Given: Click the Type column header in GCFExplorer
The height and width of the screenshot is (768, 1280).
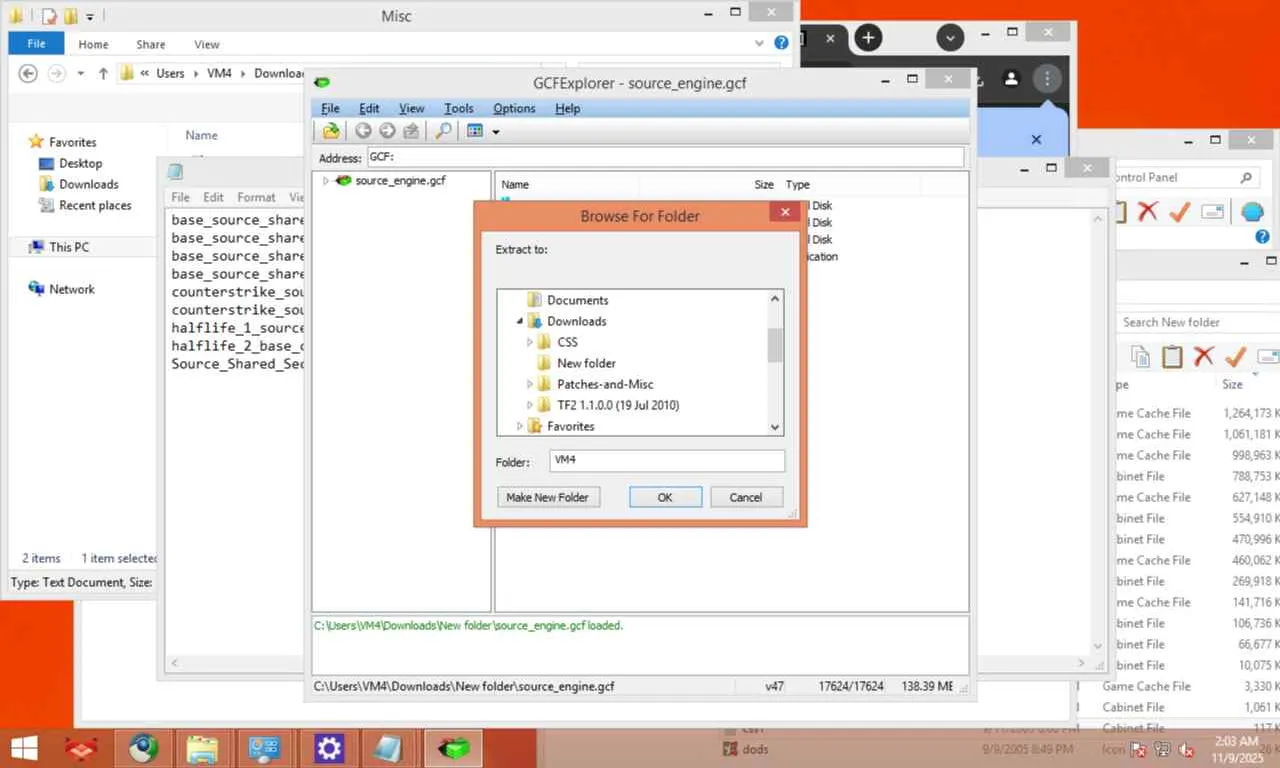Looking at the screenshot, I should click(797, 184).
